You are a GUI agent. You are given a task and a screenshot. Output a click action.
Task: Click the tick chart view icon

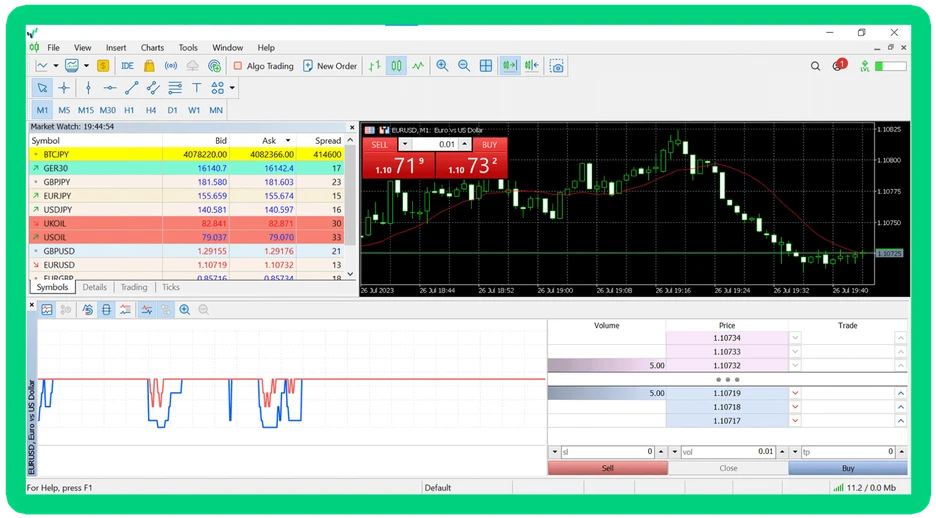(147, 310)
